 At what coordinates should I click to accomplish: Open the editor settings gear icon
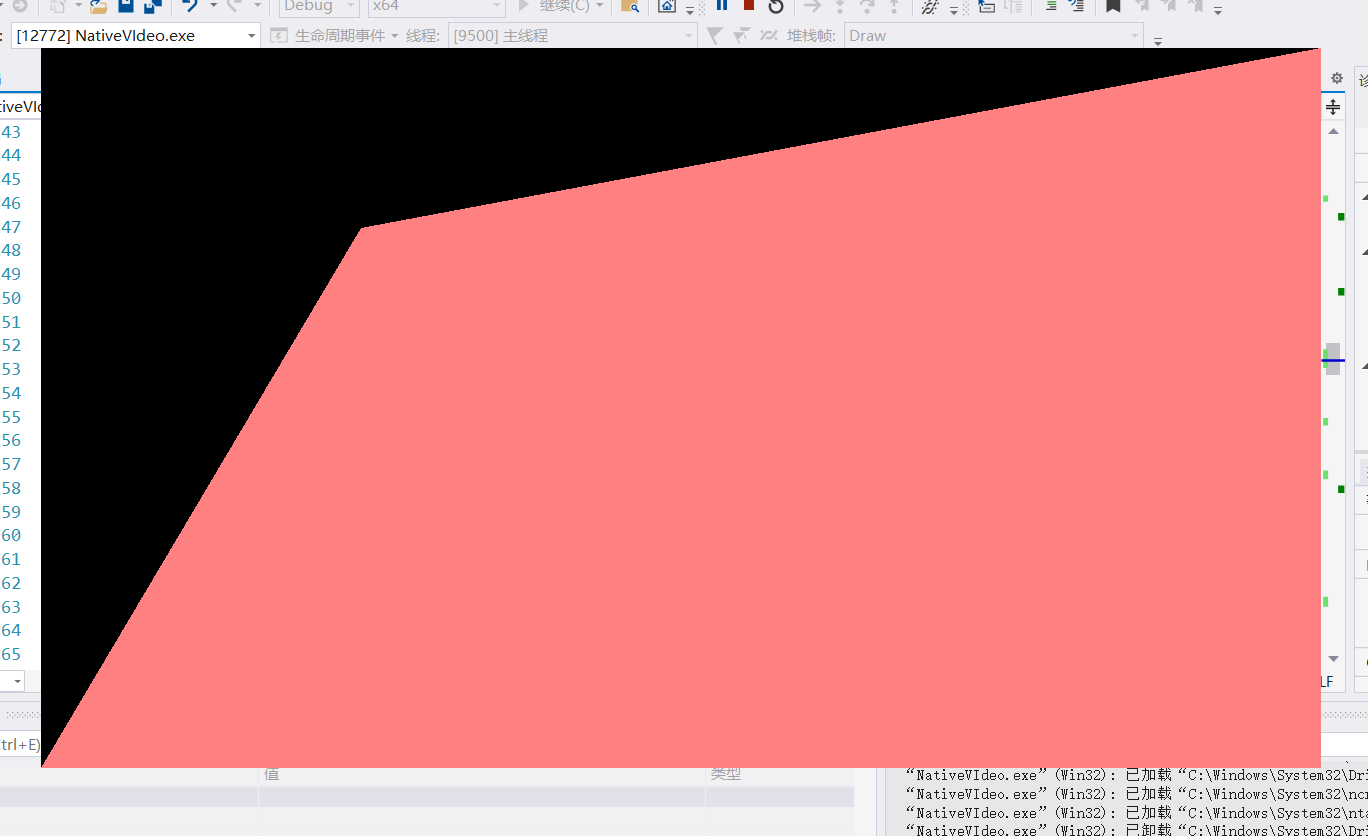tap(1336, 78)
